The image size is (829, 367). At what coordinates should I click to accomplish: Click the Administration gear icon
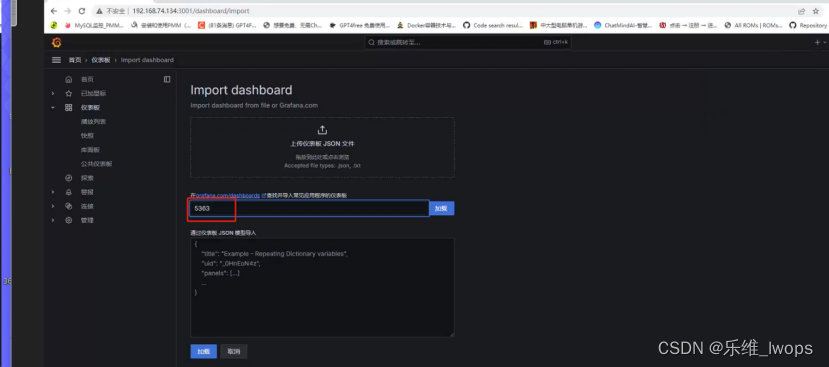click(68, 221)
